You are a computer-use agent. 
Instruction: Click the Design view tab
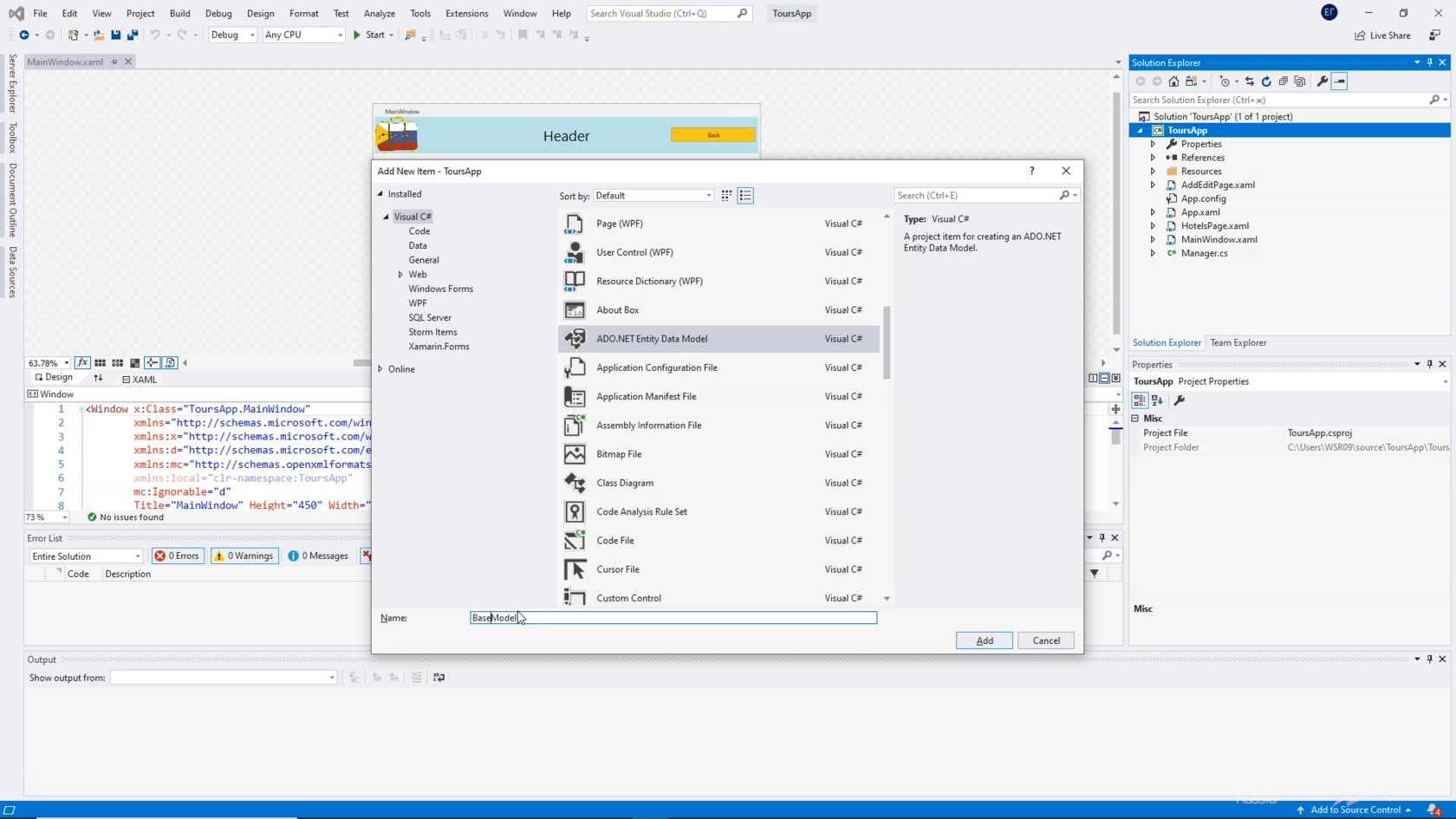54,378
